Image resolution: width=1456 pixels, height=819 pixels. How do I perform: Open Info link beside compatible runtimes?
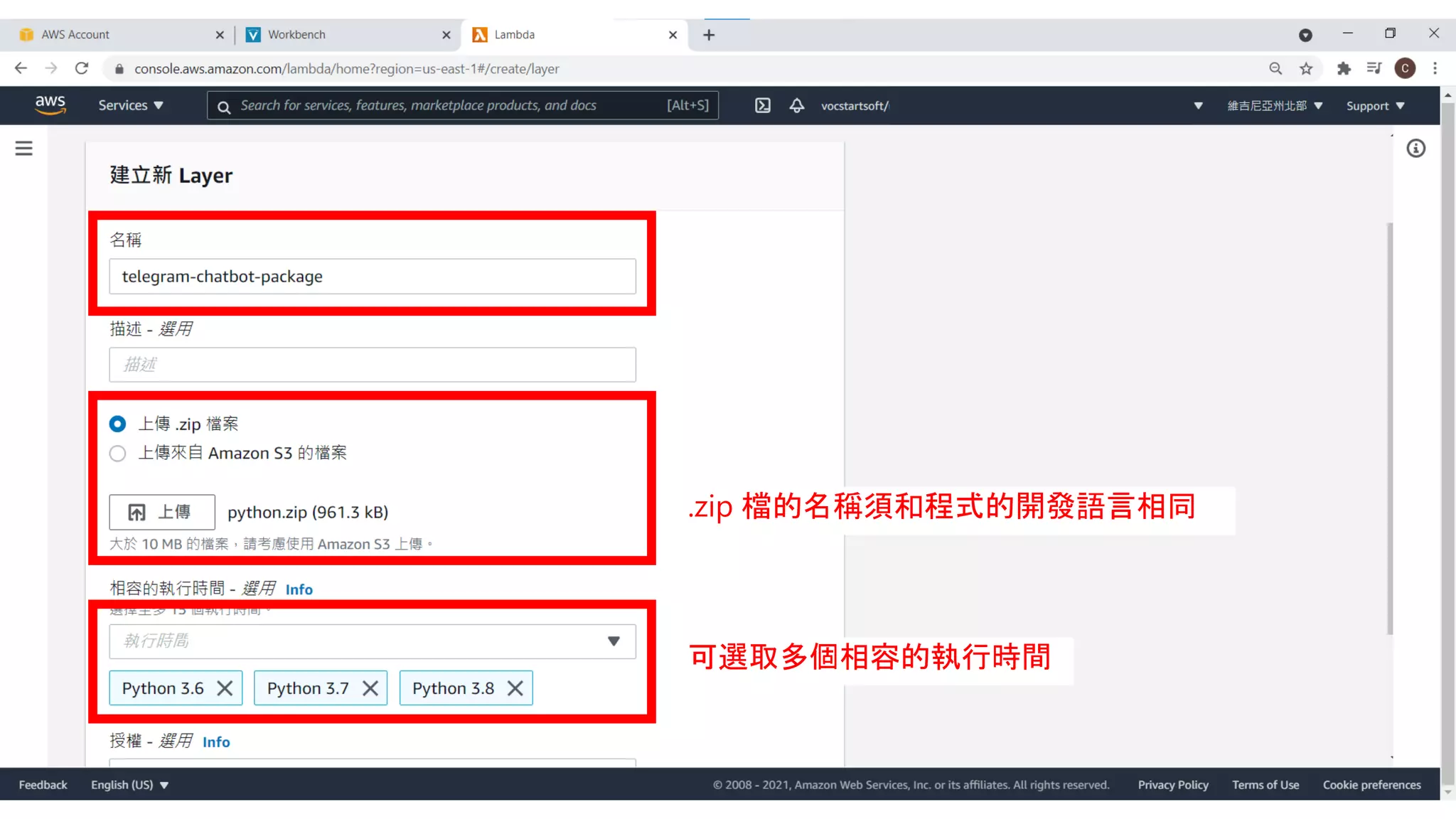(299, 589)
